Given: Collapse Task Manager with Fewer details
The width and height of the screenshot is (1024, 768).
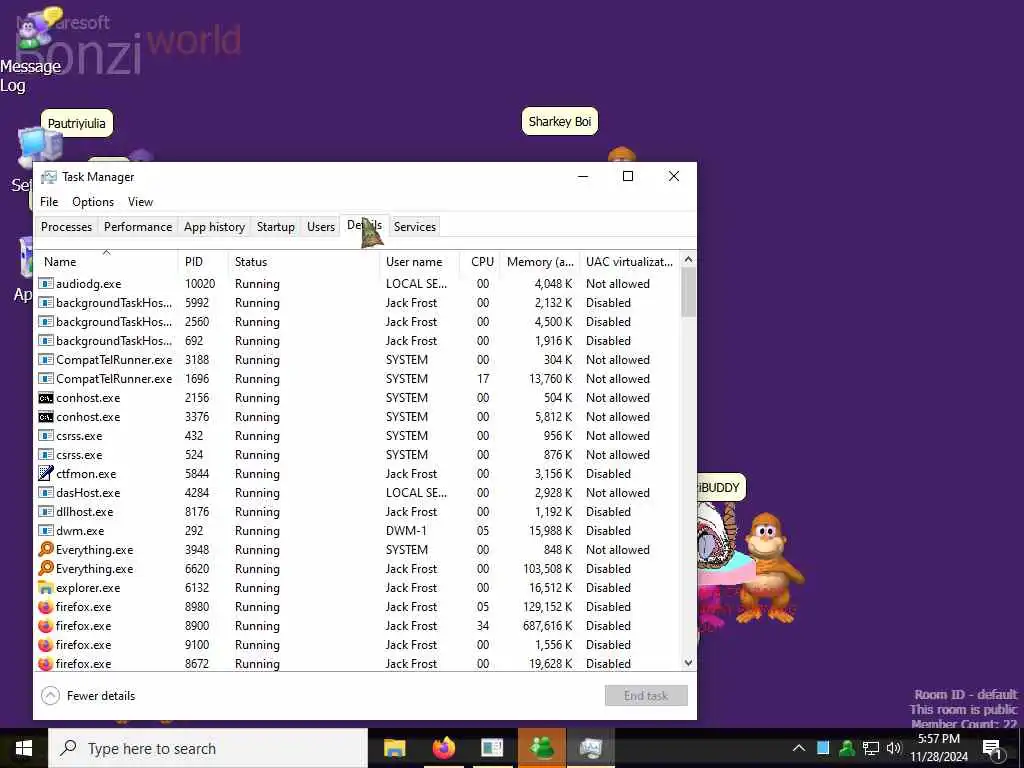Looking at the screenshot, I should 88,696.
